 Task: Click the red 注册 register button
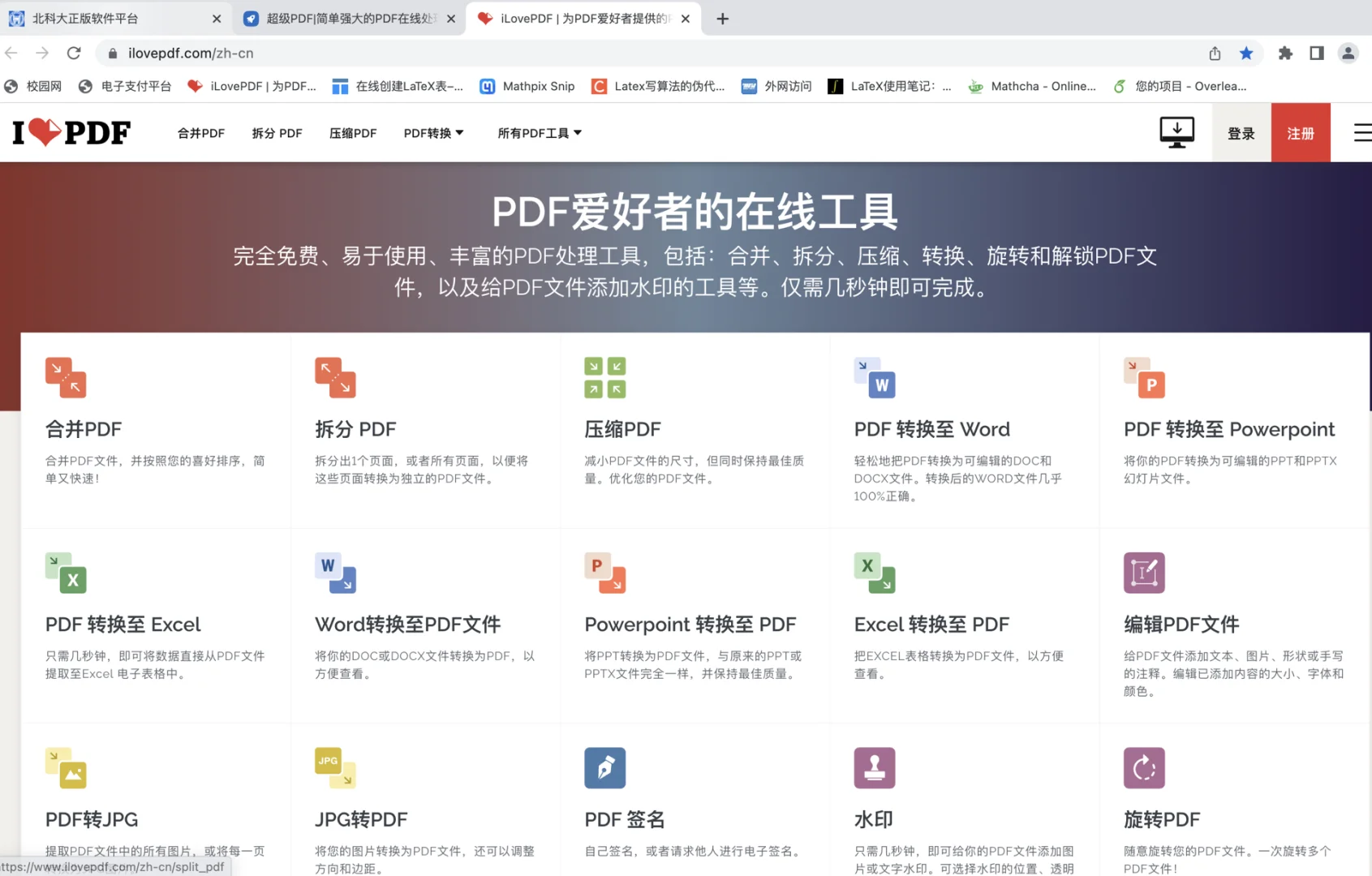pos(1301,133)
